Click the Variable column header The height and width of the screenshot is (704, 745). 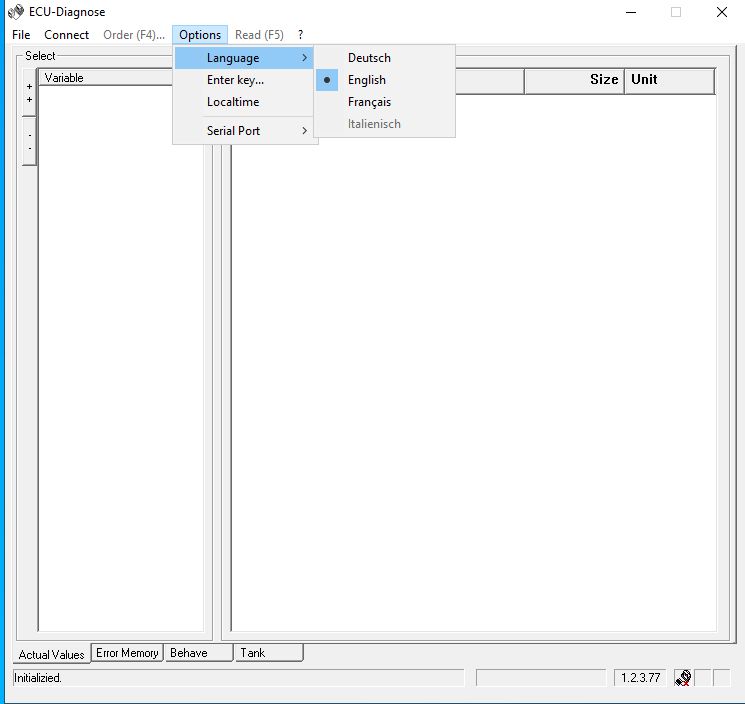105,78
